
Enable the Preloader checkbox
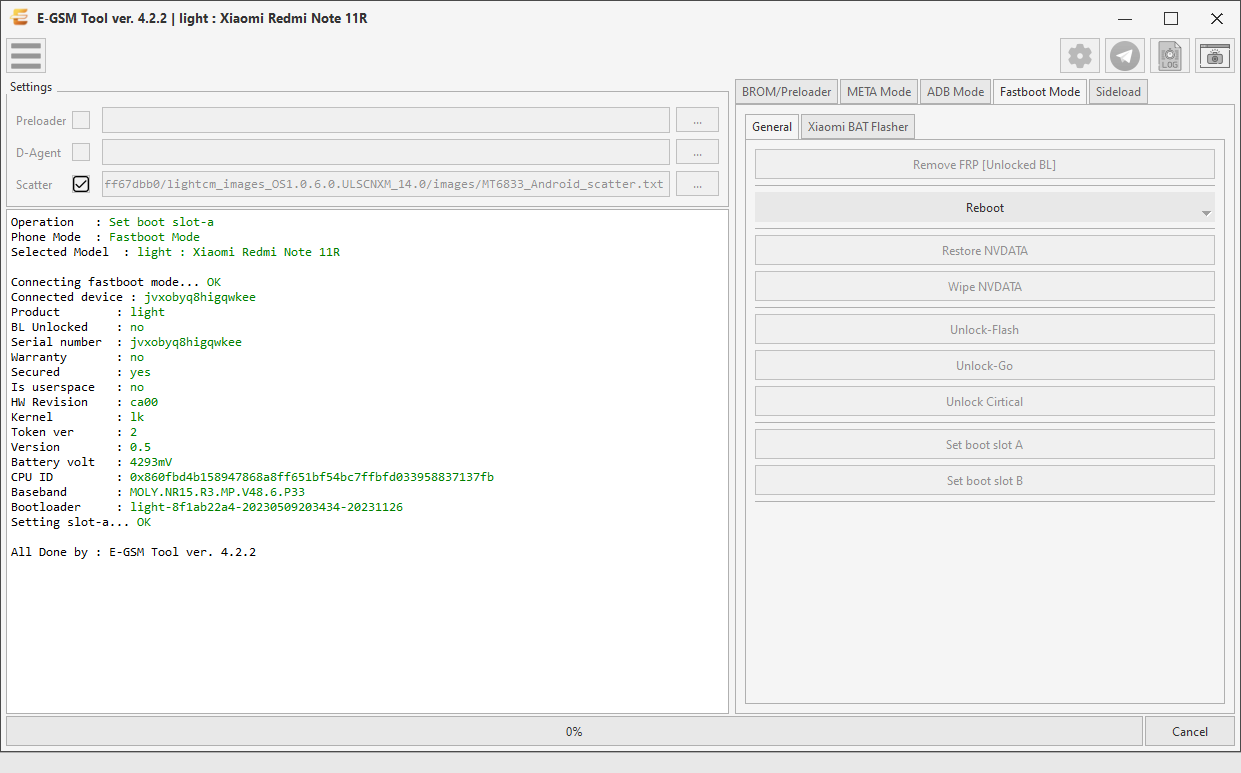tap(81, 120)
